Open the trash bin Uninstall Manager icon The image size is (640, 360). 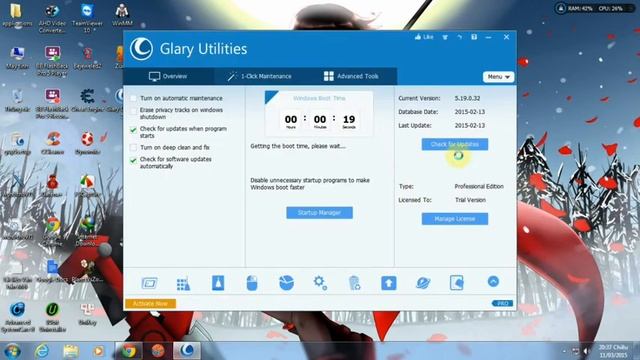click(354, 283)
